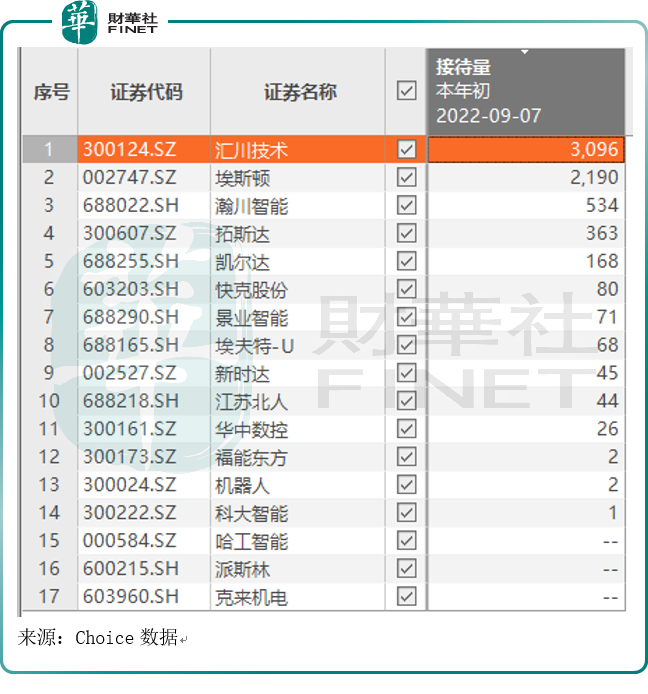This screenshot has height=694, width=648.
Task: Click the value 3,096 in 接待量
Action: (x=594, y=150)
